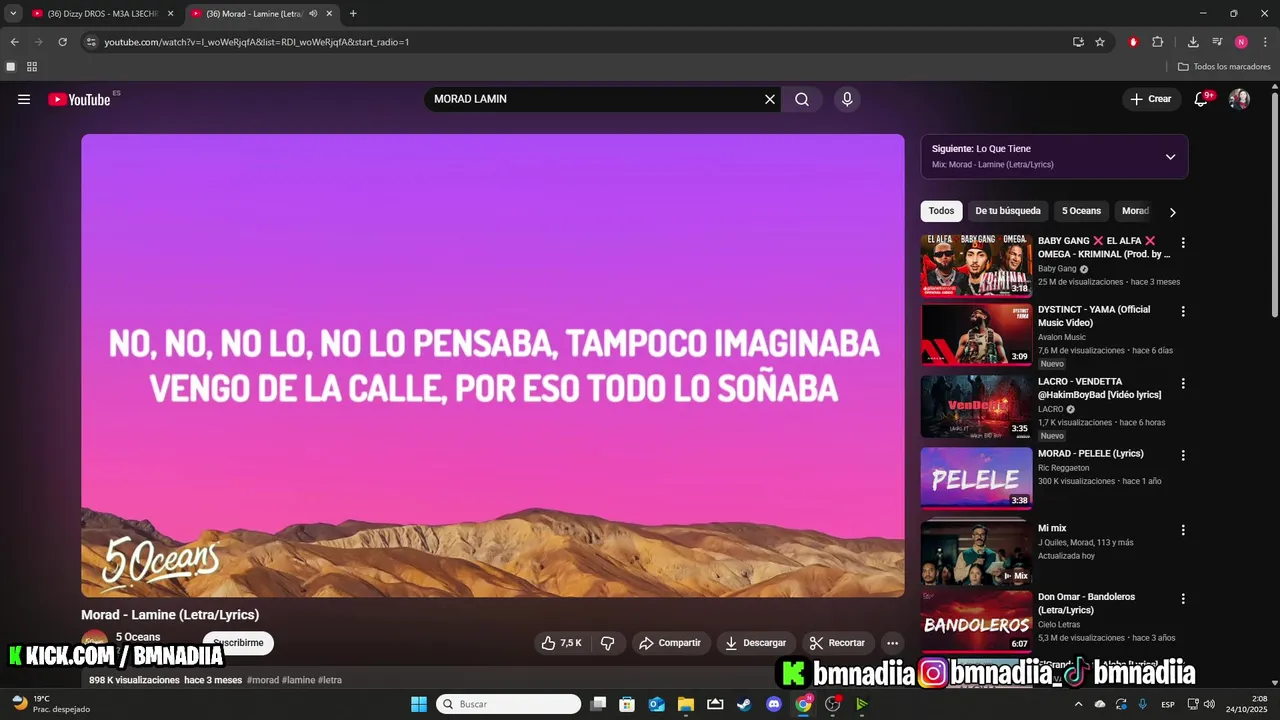
Task: Reload the YouTube page
Action: (x=62, y=42)
